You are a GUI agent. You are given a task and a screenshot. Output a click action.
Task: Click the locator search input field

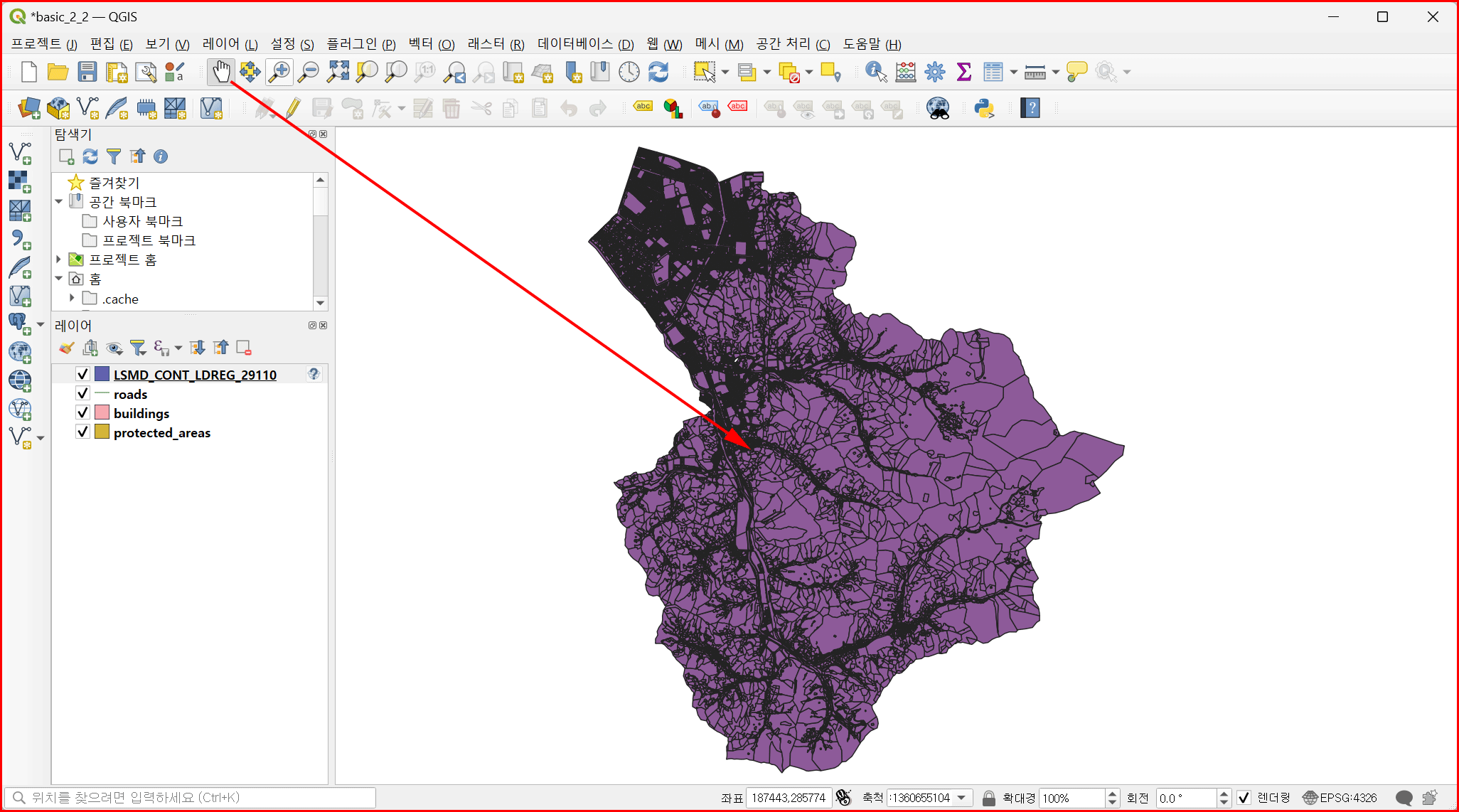[192, 798]
